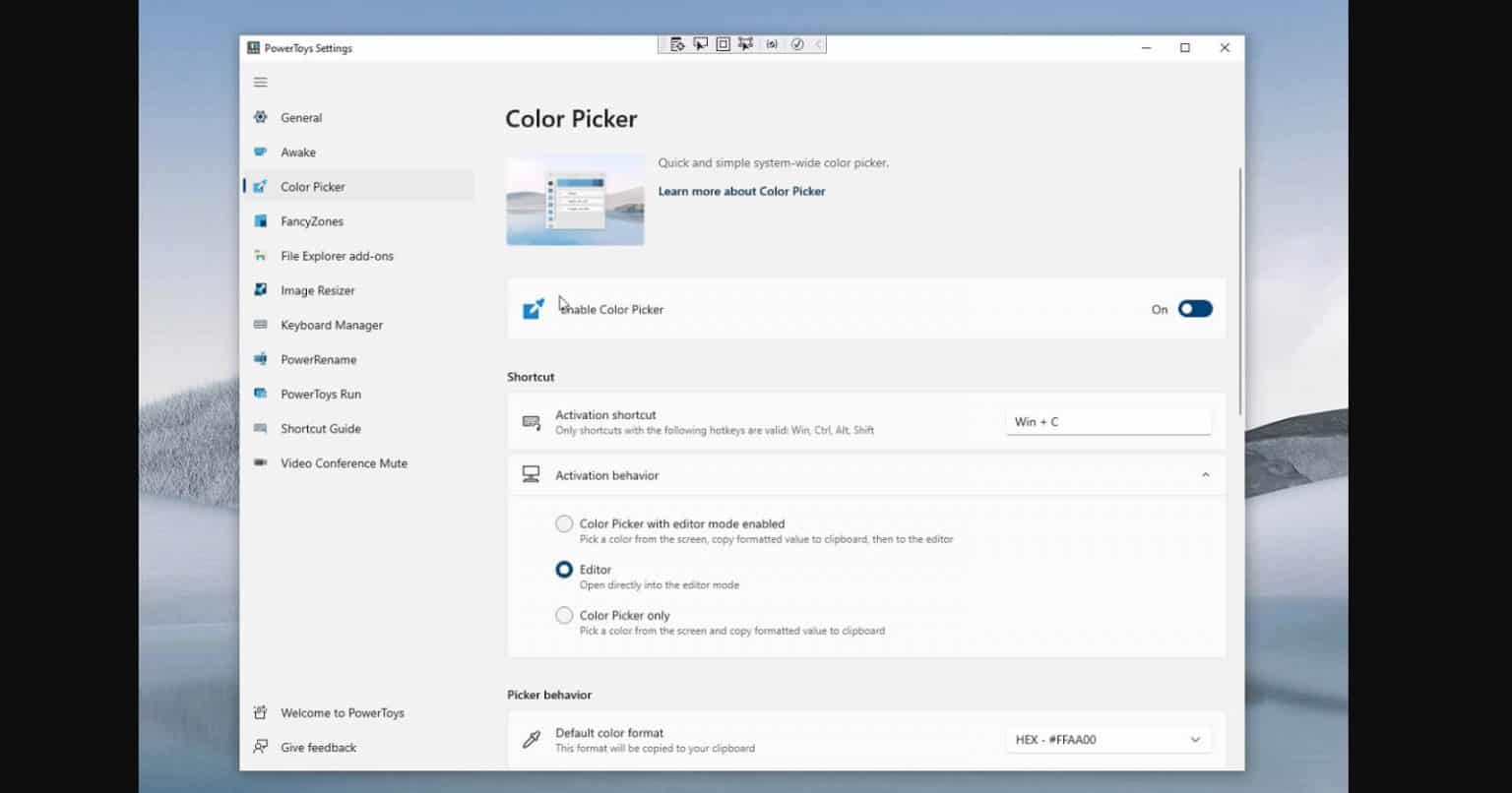
Task: Click the PowerToys Run icon
Action: pos(260,394)
